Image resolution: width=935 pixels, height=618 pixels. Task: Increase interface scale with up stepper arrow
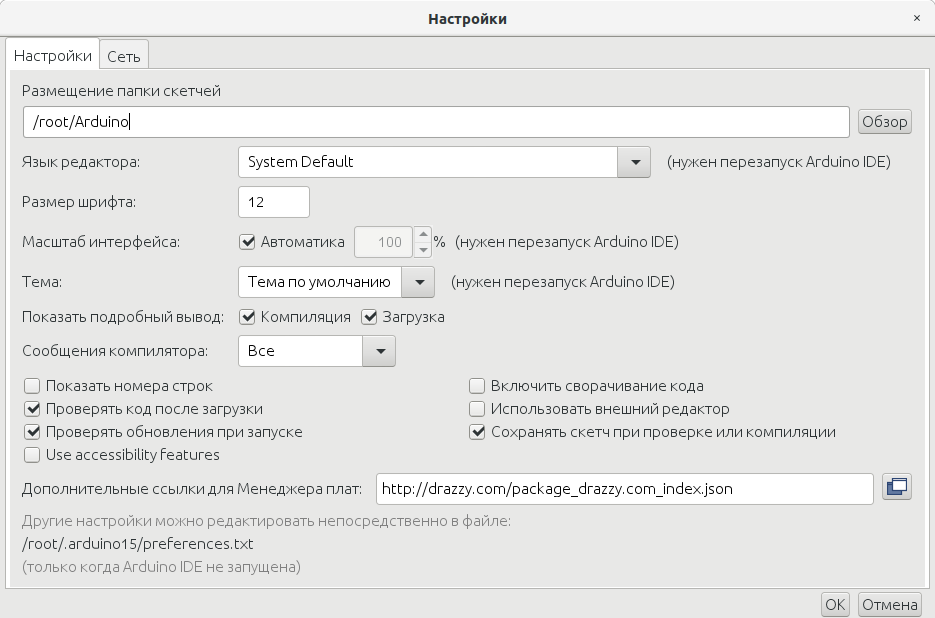pyautogui.click(x=423, y=234)
